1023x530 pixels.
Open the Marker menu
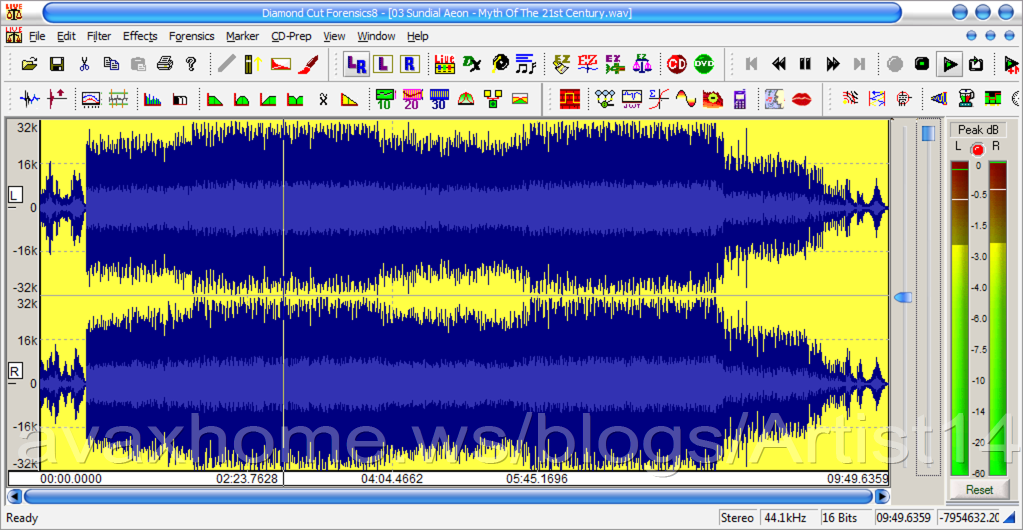[243, 36]
